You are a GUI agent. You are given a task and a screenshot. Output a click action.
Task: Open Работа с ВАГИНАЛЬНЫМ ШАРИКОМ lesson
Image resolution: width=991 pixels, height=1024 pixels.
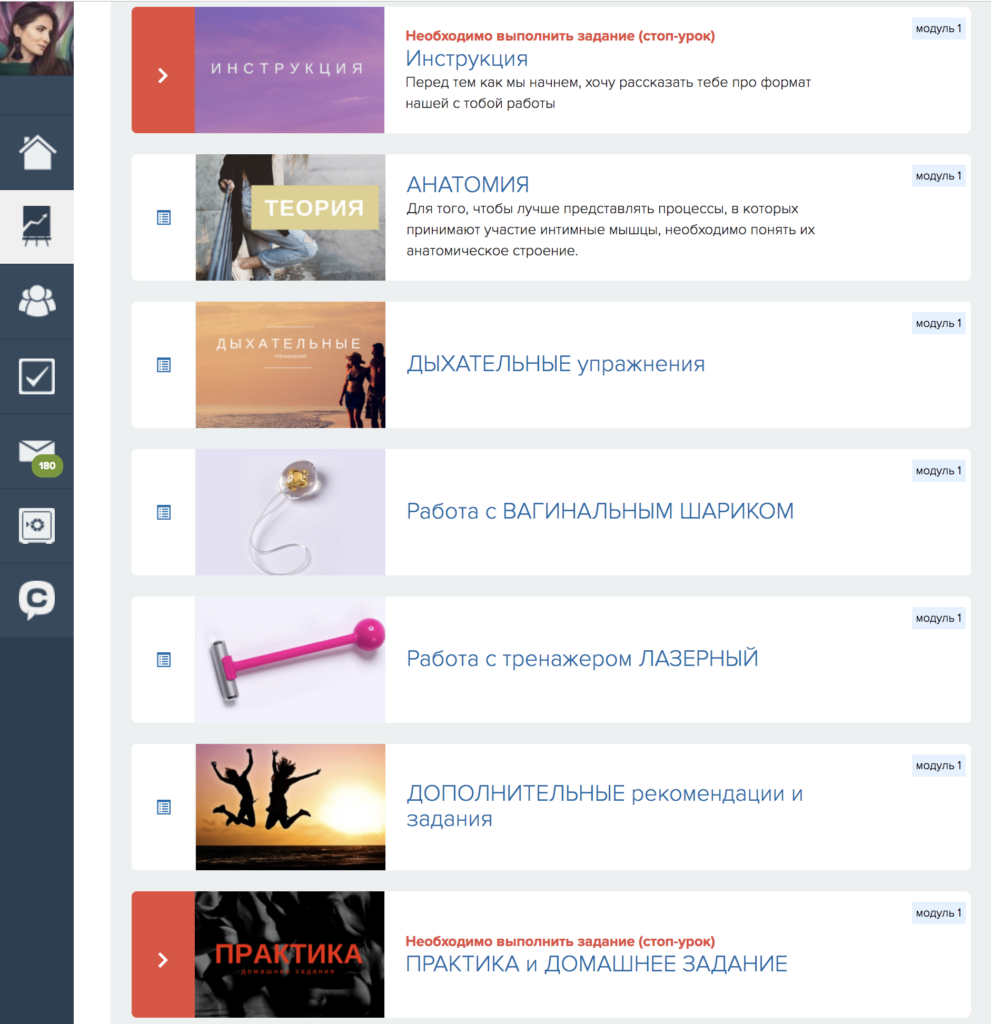click(x=599, y=511)
